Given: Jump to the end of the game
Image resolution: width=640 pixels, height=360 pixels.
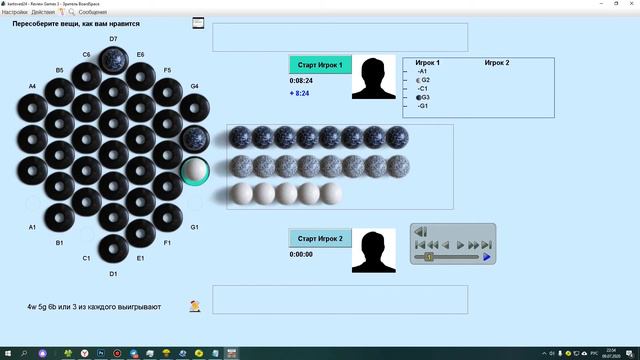Looking at the screenshot, I should coord(487,245).
